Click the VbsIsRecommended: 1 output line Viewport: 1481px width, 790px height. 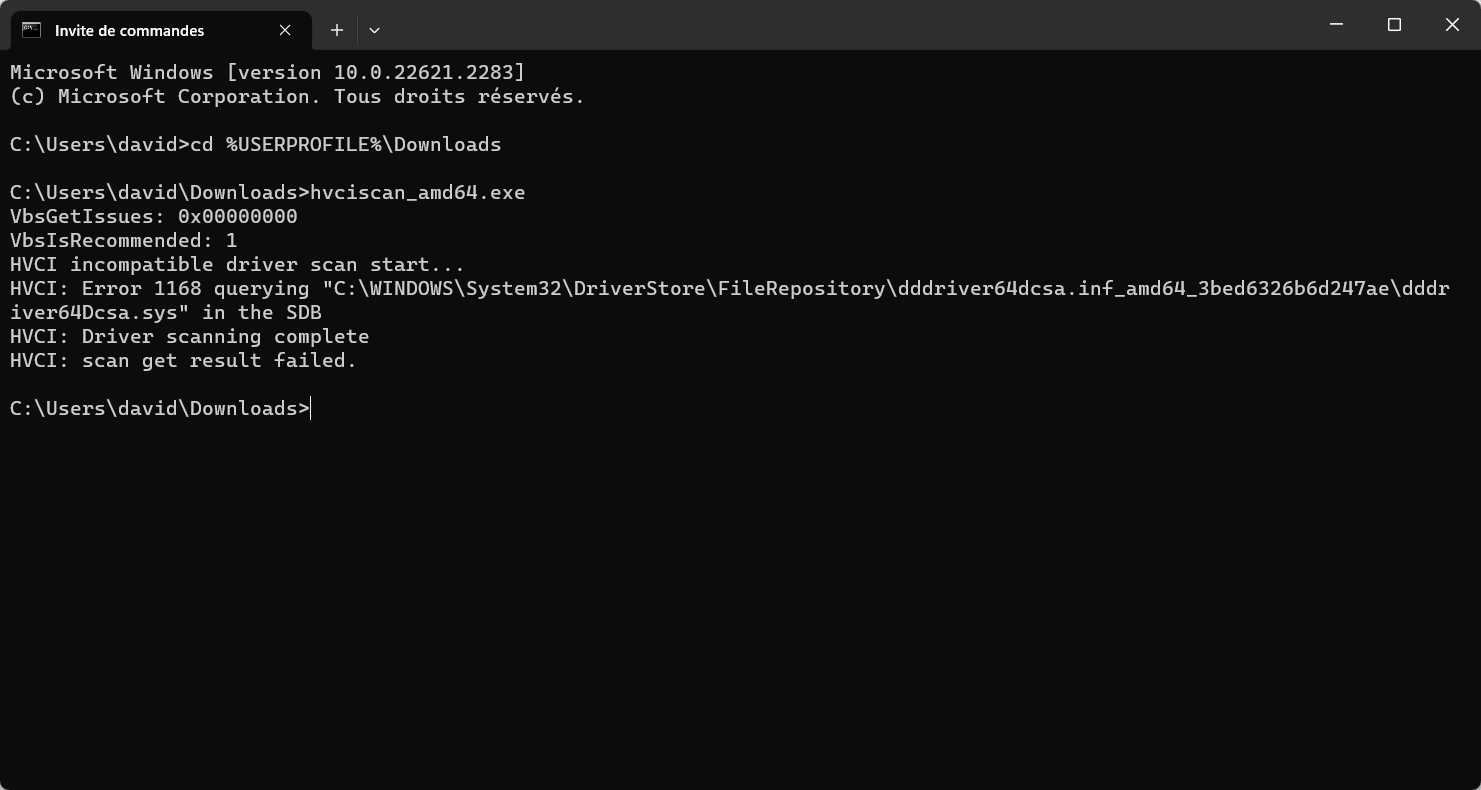click(123, 241)
